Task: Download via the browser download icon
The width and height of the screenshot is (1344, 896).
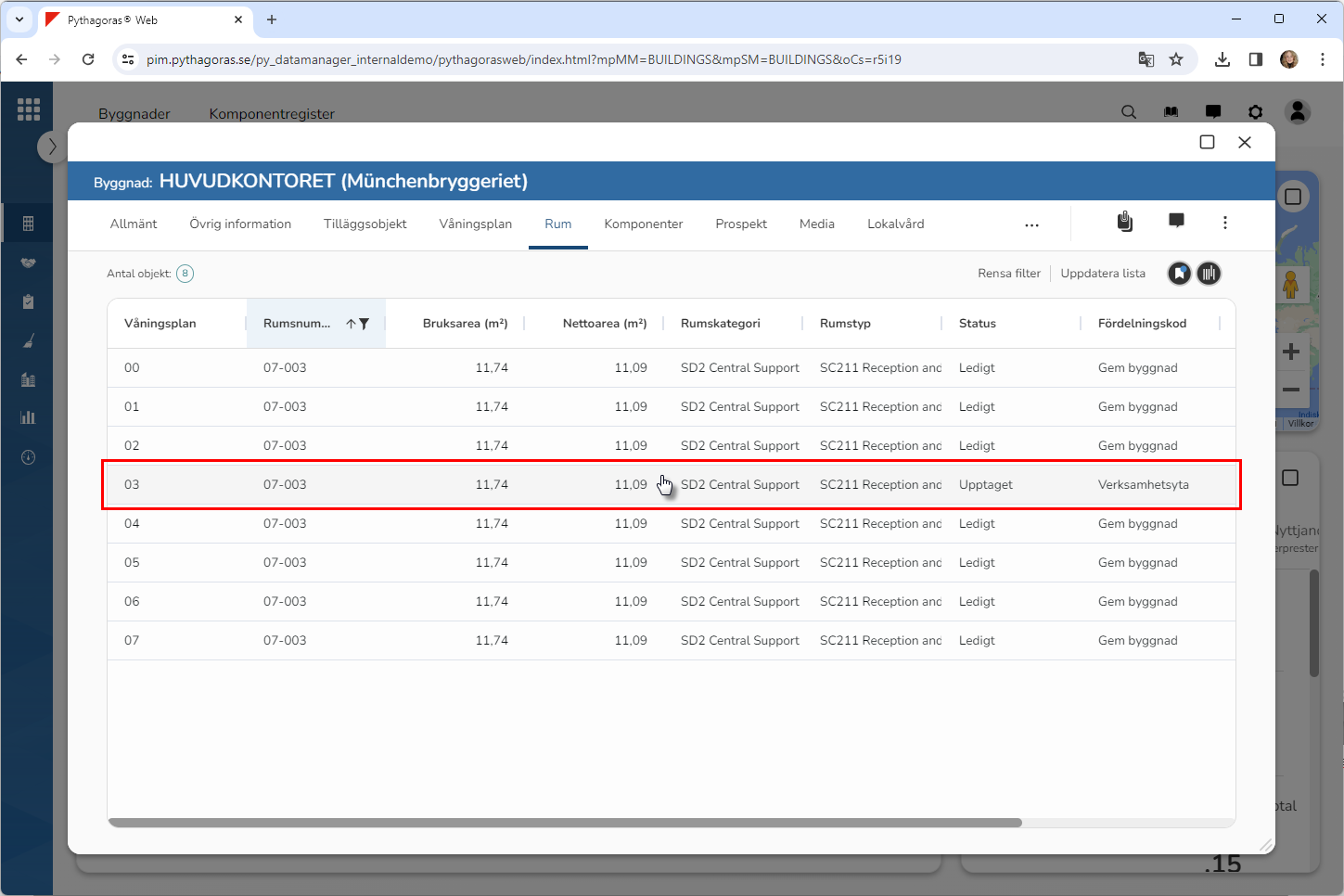Action: coord(1222,59)
